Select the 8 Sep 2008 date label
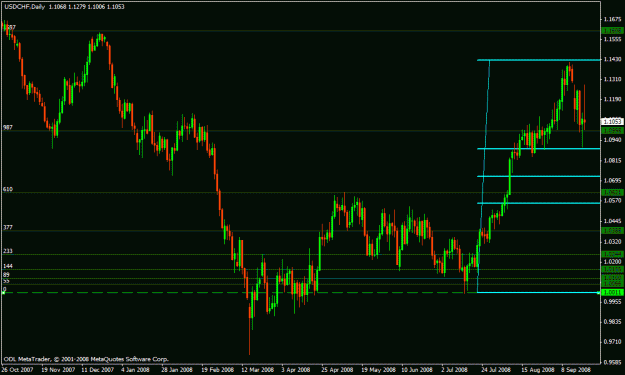Viewport: 625px width, 375px height. point(576,370)
